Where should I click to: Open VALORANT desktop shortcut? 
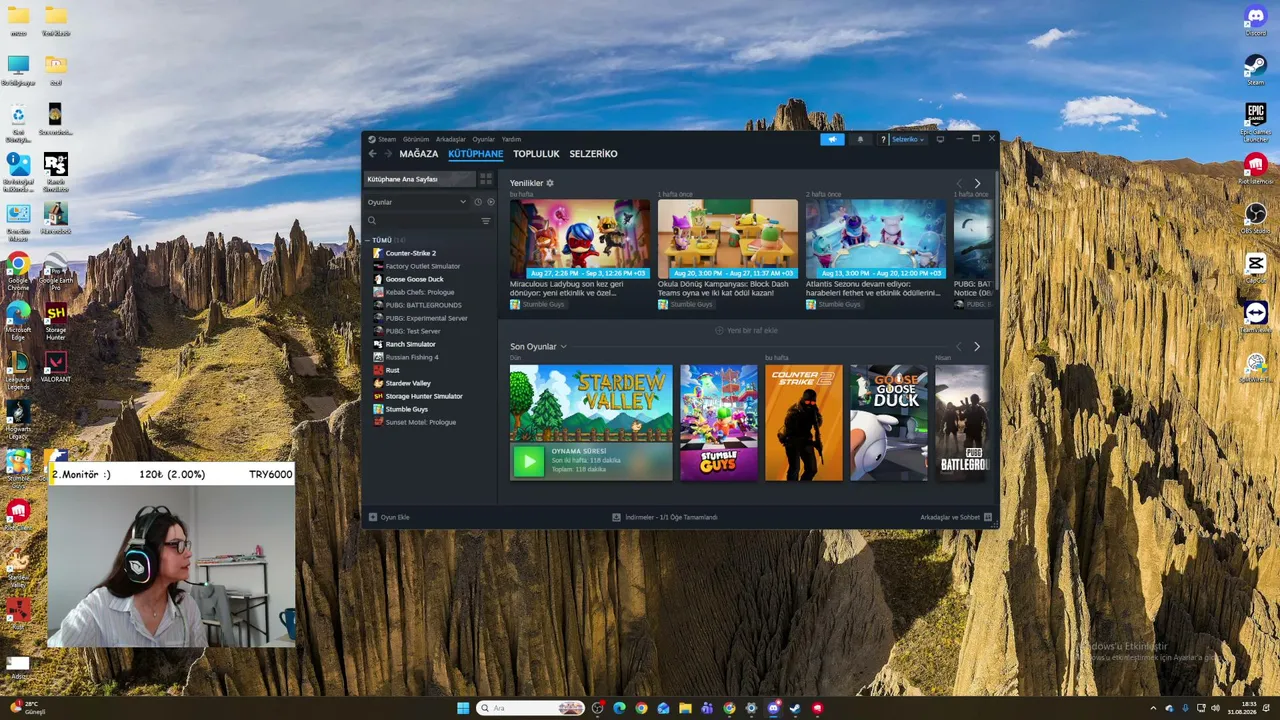(x=56, y=367)
